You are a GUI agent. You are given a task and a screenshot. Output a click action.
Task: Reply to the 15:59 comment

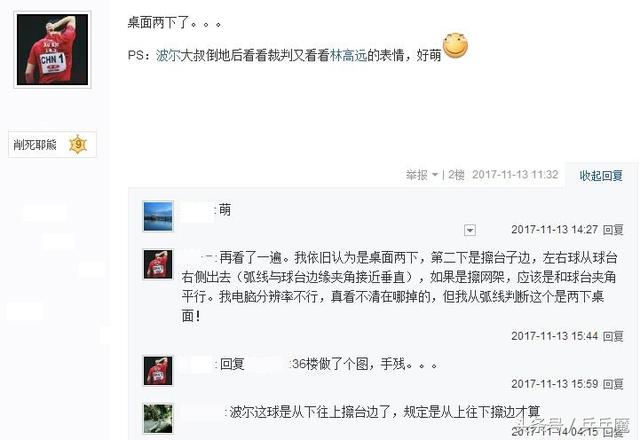point(613,384)
